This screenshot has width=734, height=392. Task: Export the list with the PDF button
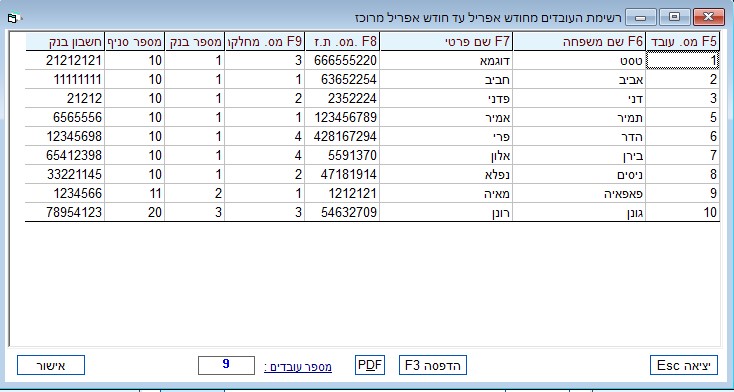[x=370, y=365]
